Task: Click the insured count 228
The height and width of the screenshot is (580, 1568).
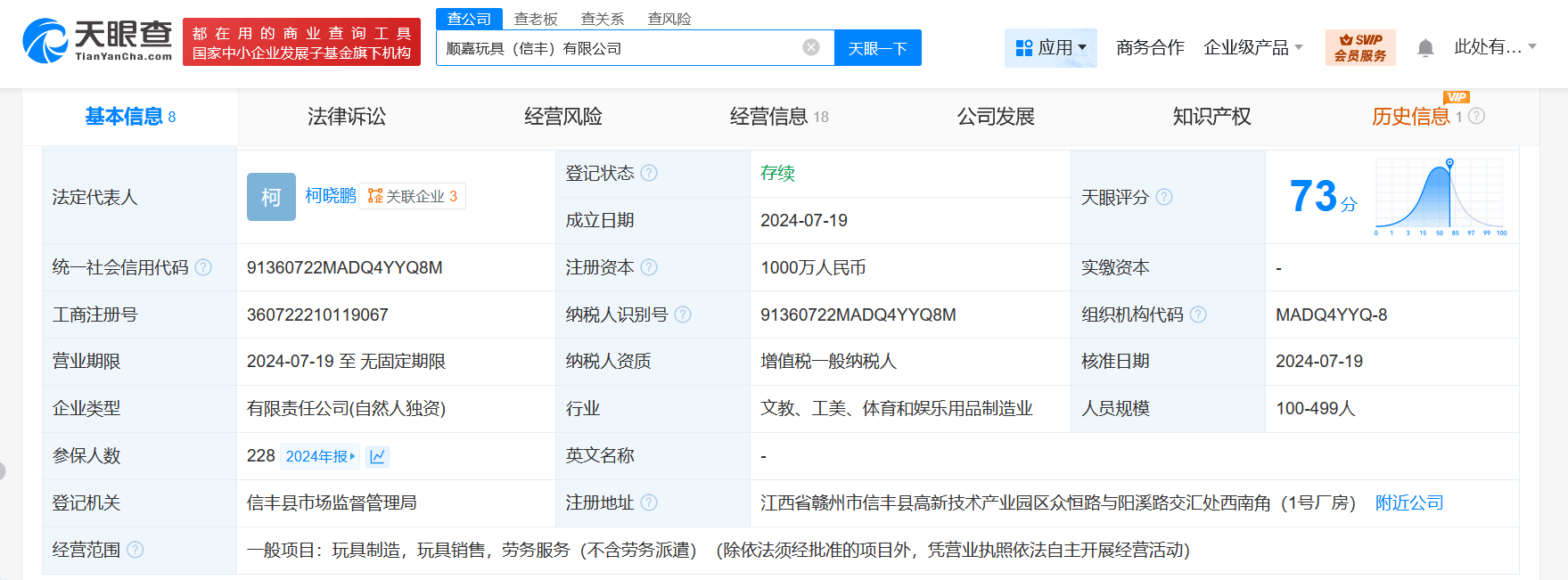Action: pos(261,455)
